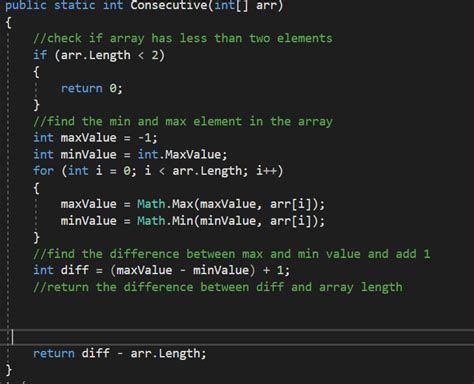
Task: Click the maxValue declaration set to -1
Action: click(x=95, y=138)
